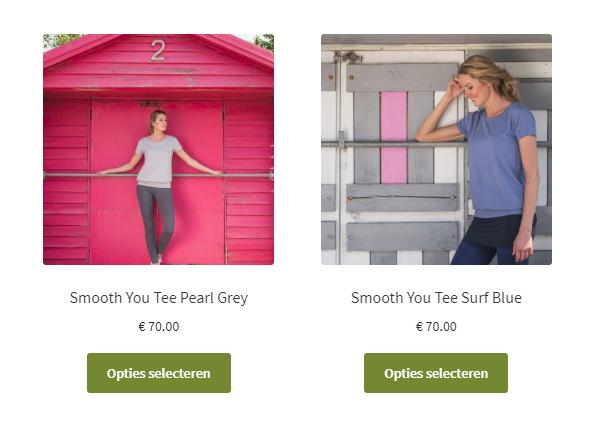The image size is (591, 426).
Task: Click the pink plank in the Surf Blue image
Action: pos(394,138)
